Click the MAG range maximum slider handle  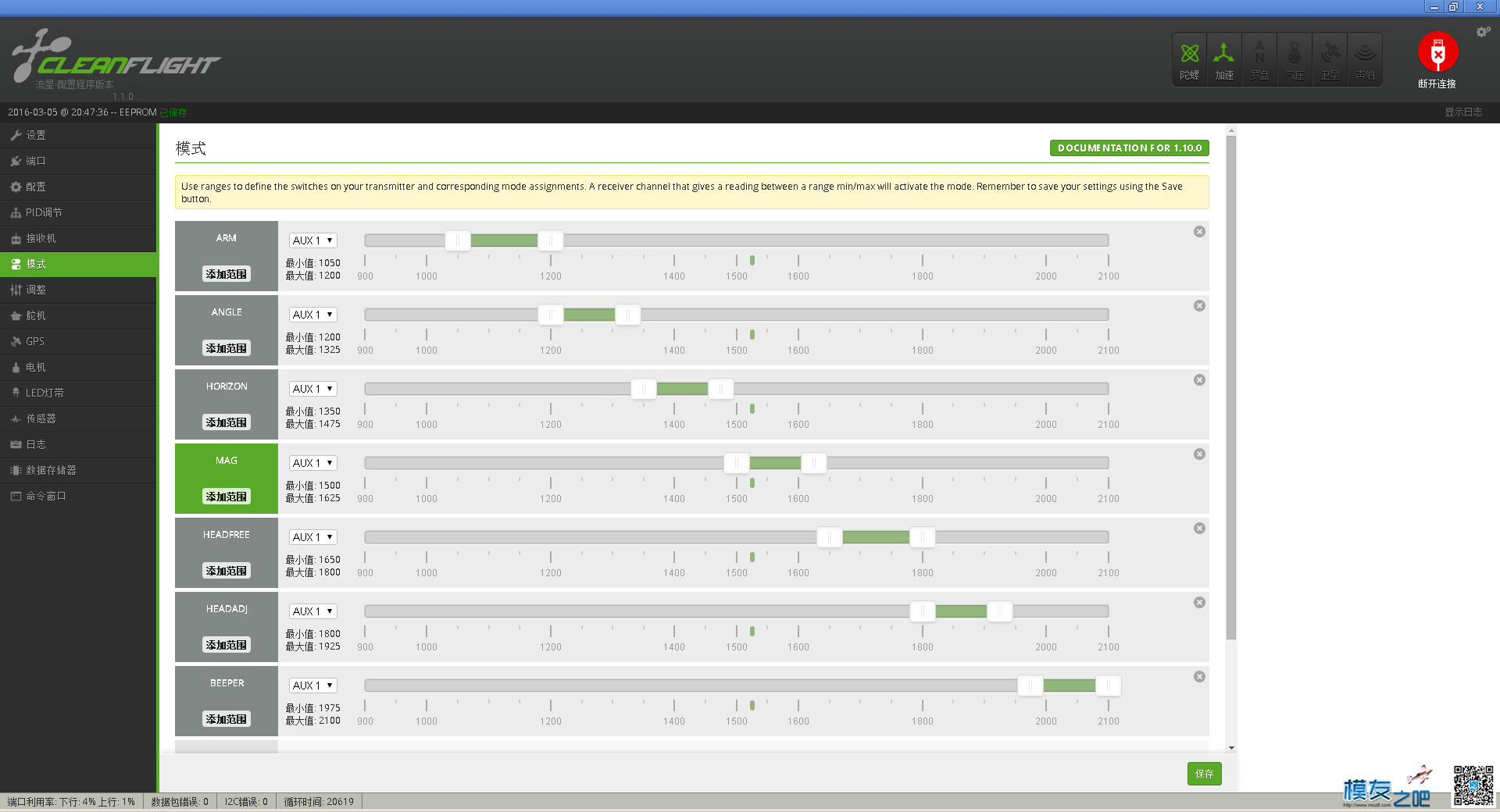pyautogui.click(x=814, y=463)
